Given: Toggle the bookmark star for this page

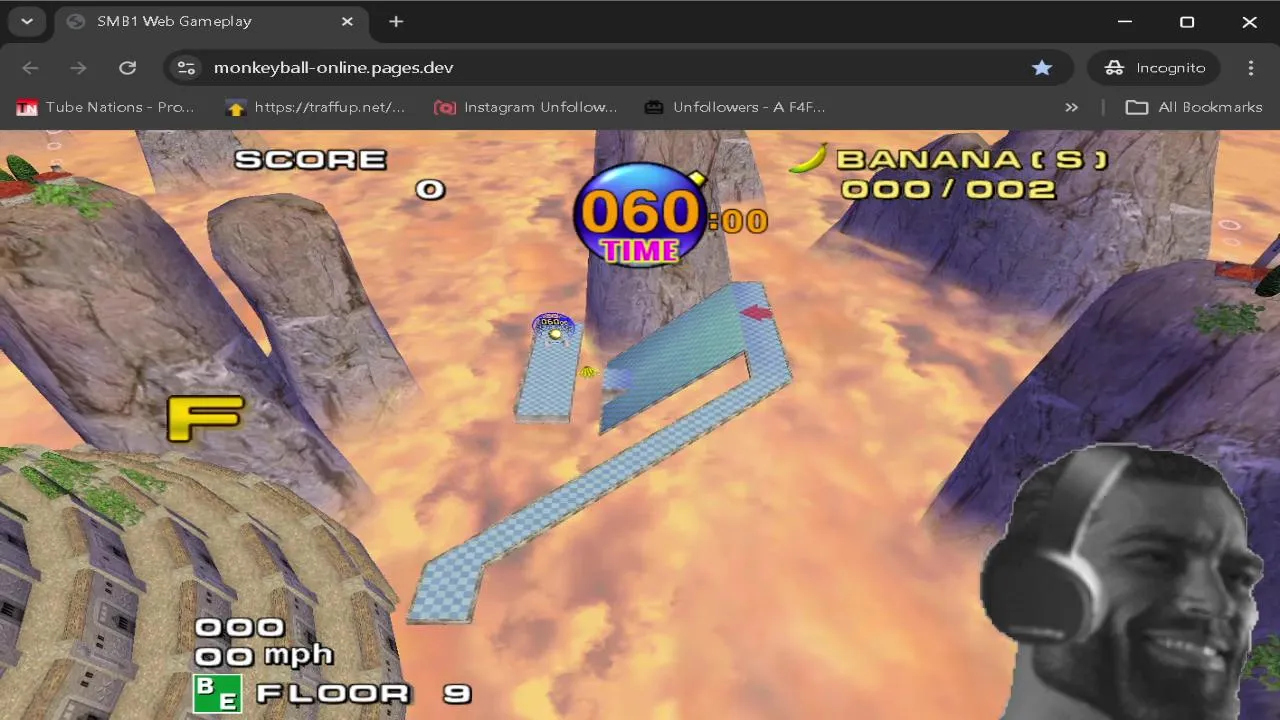Looking at the screenshot, I should pos(1042,68).
